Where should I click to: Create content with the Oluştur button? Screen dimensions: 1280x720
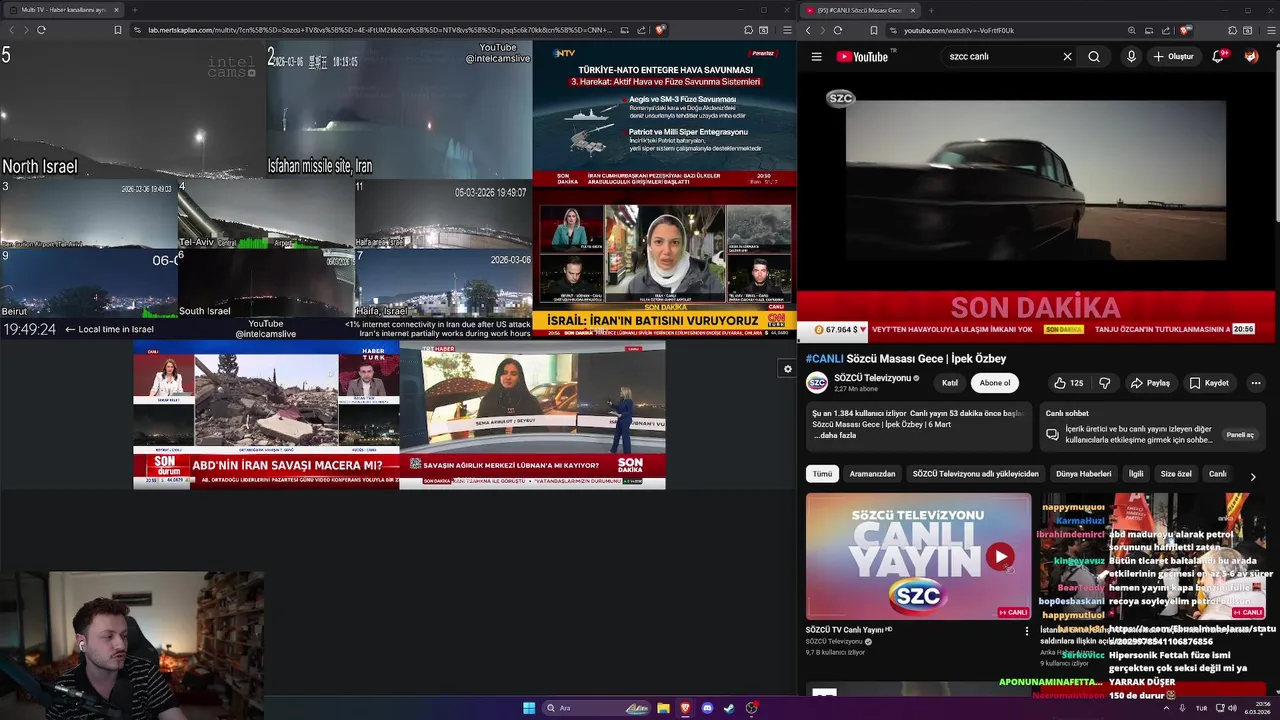click(1174, 57)
